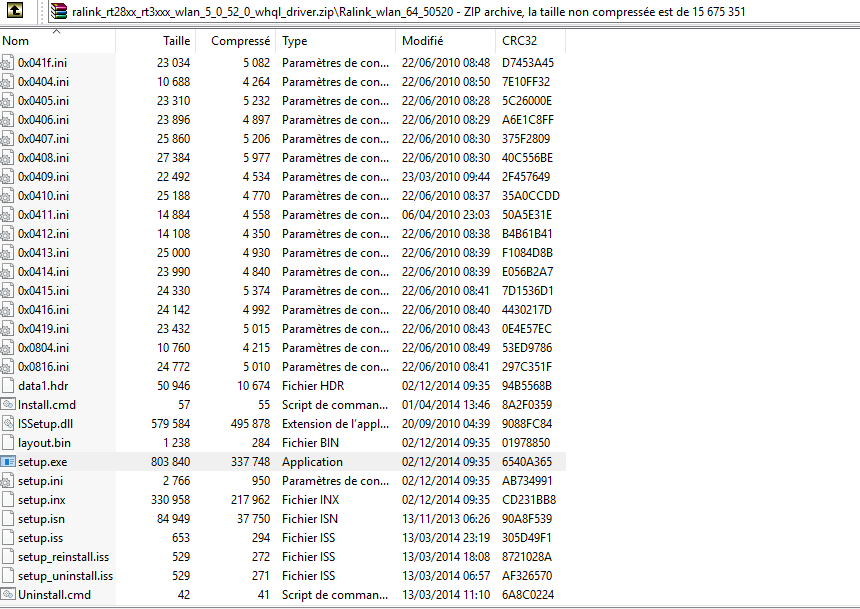Click the up-one-level folder arrow button
This screenshot has width=860, height=609.
click(15, 10)
